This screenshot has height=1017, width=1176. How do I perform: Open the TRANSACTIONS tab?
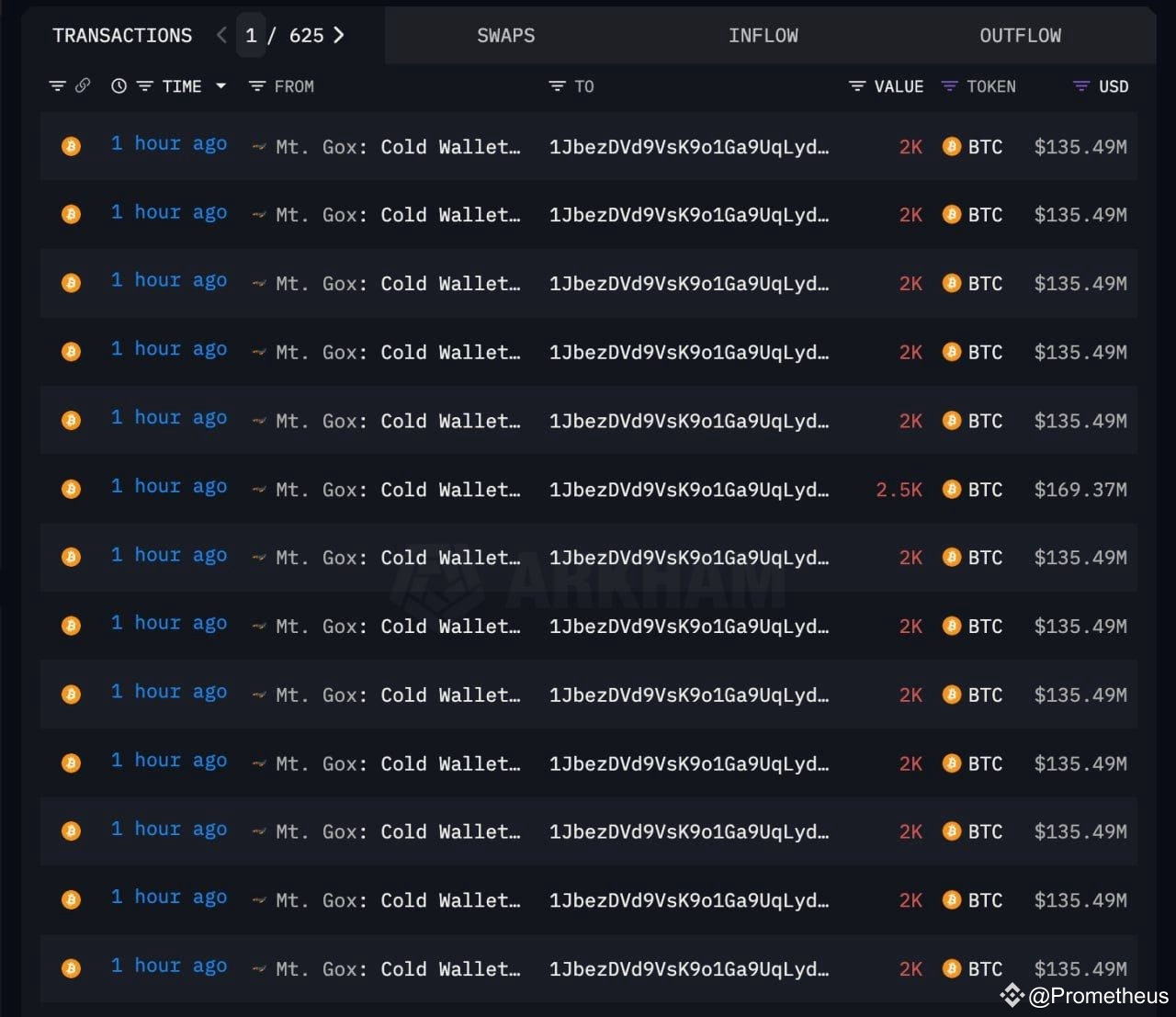(122, 36)
